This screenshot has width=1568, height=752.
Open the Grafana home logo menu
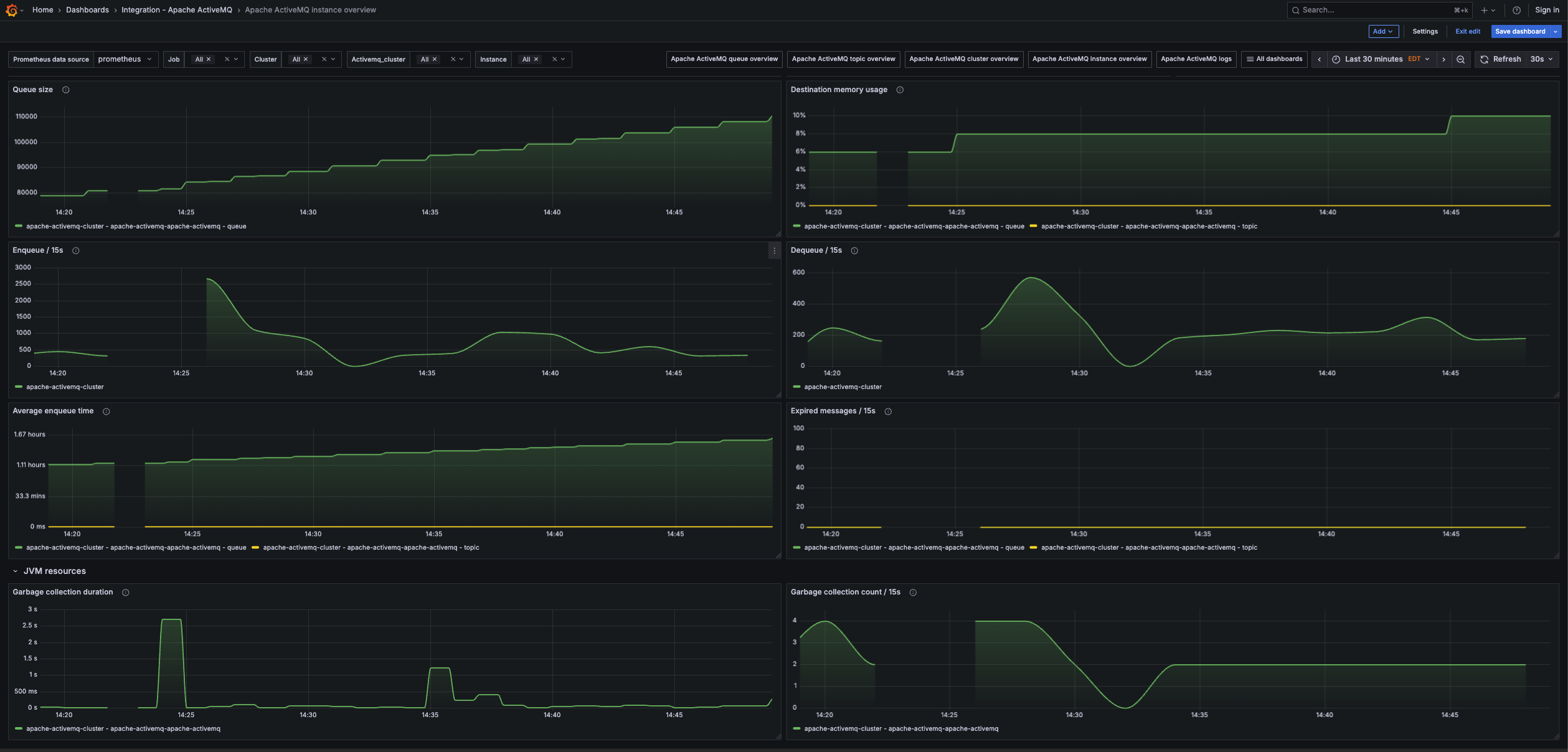coord(11,10)
